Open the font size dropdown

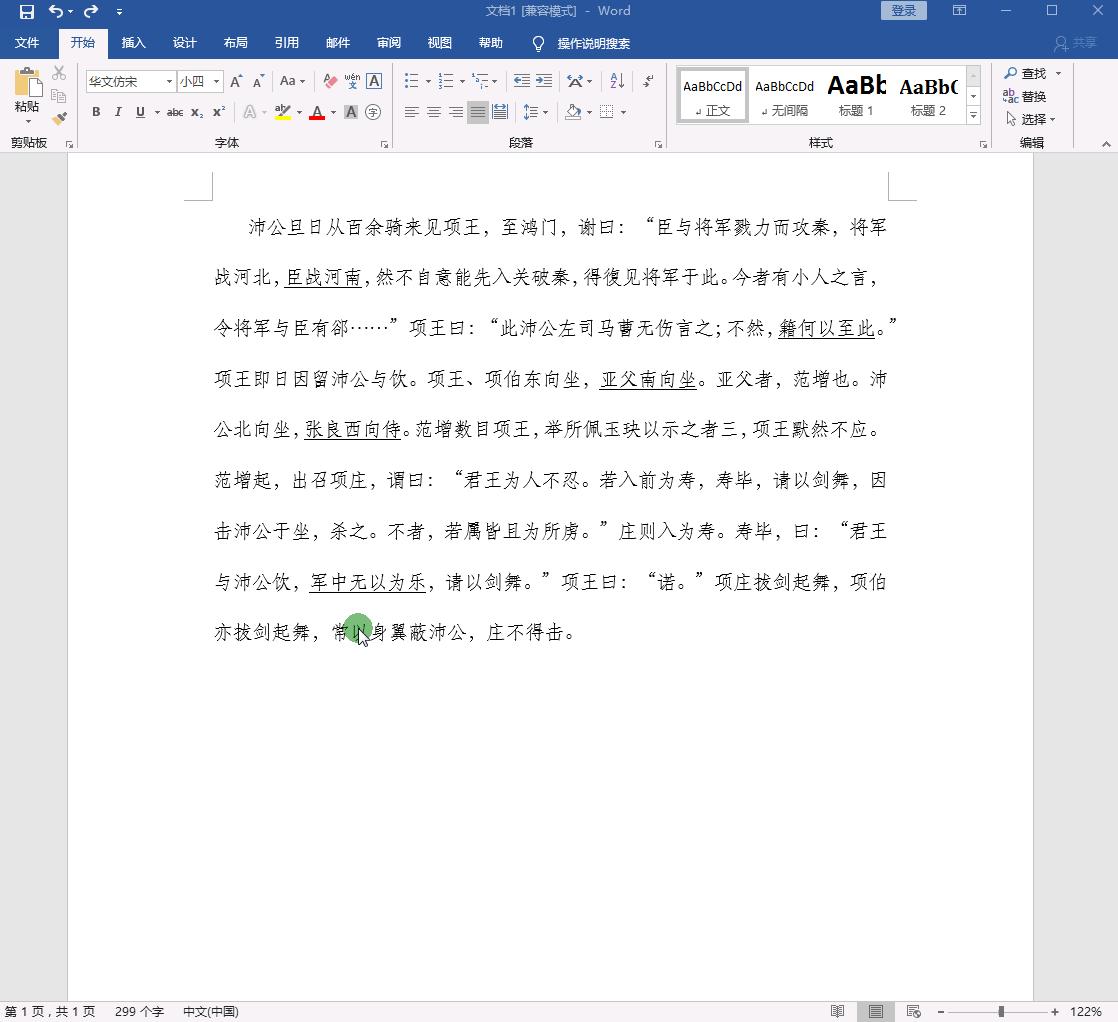click(x=219, y=81)
